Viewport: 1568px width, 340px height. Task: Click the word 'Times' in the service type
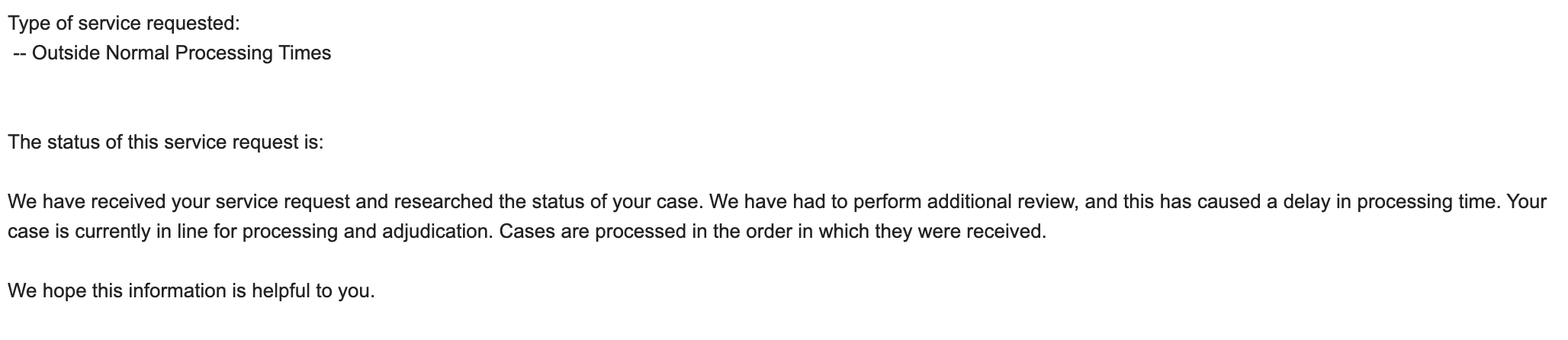pyautogui.click(x=307, y=53)
